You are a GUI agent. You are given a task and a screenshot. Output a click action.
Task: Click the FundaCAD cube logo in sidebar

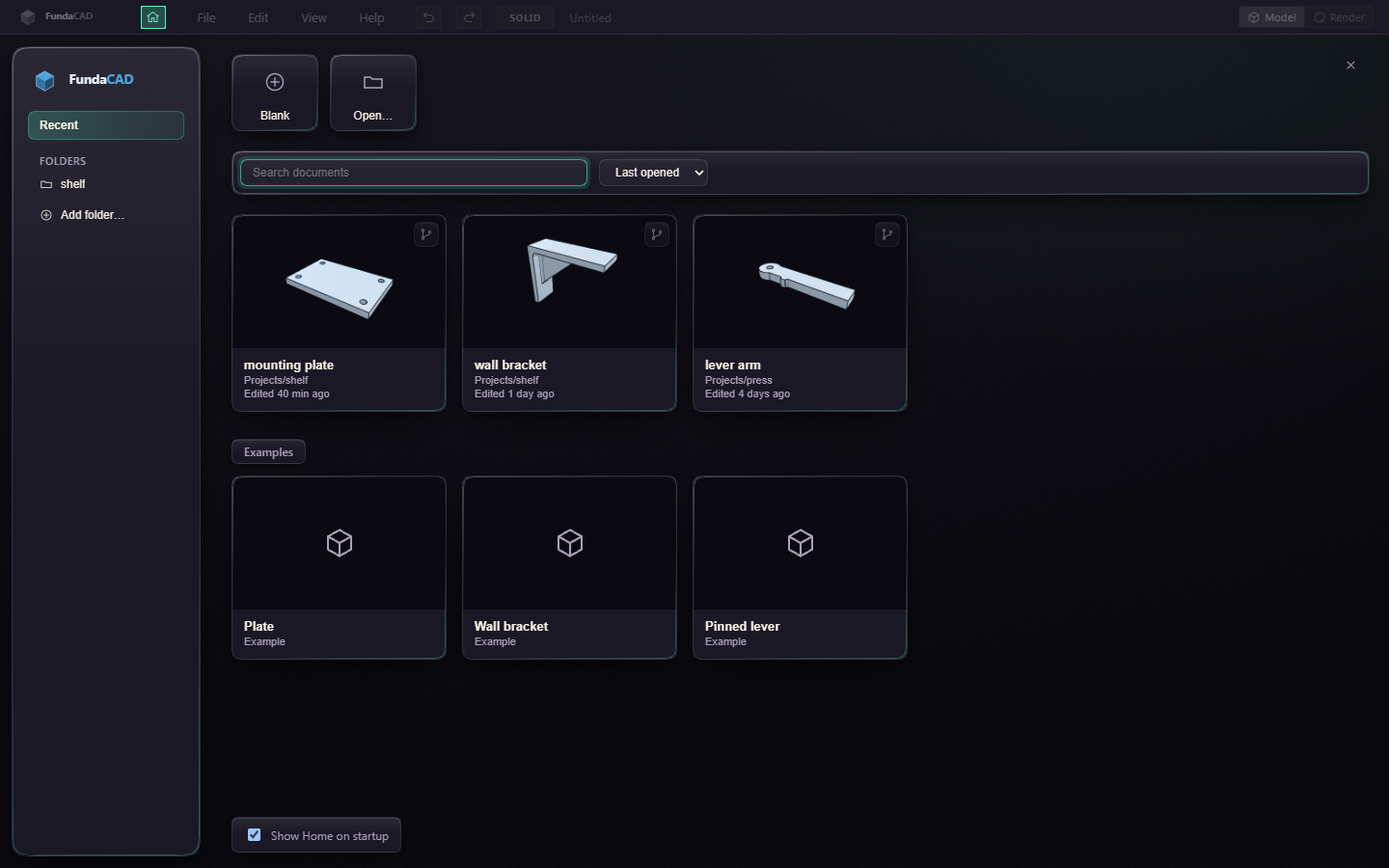[x=44, y=80]
